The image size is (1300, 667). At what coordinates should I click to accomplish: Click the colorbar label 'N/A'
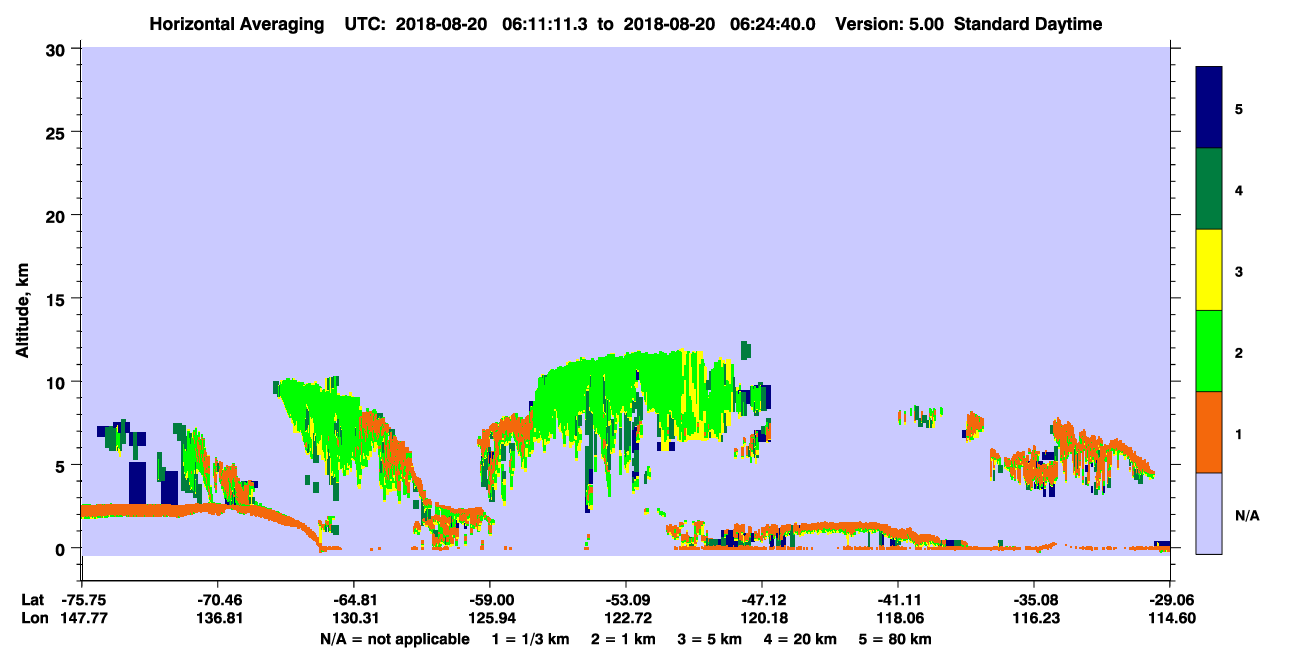[x=1246, y=515]
